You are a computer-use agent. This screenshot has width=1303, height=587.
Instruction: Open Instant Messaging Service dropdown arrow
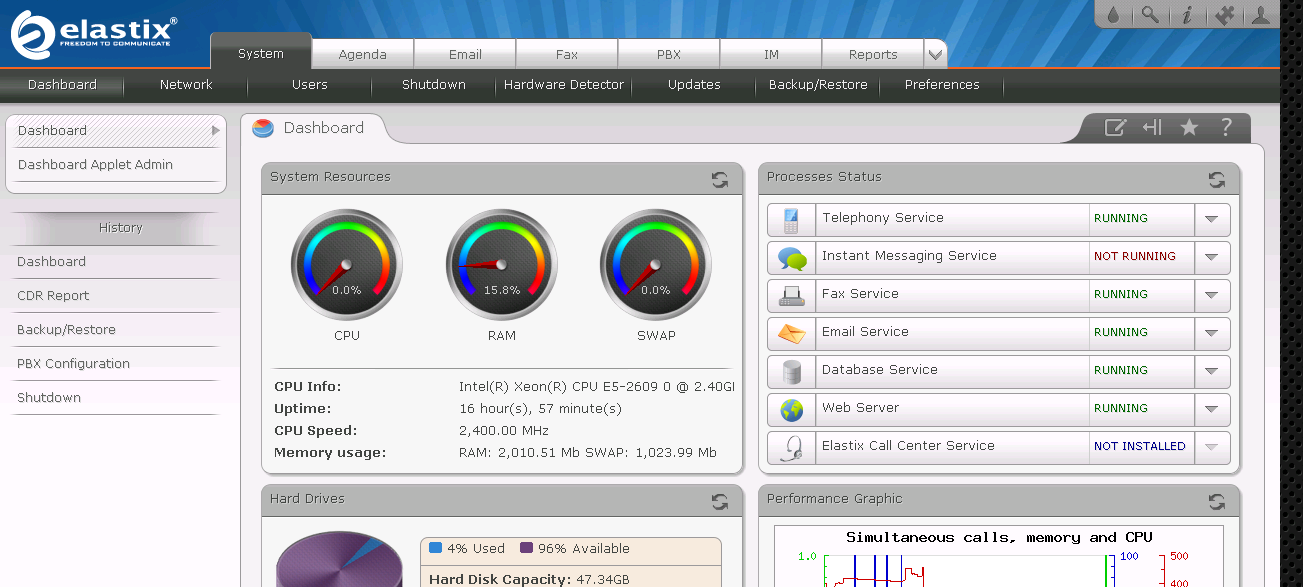pyautogui.click(x=1212, y=257)
